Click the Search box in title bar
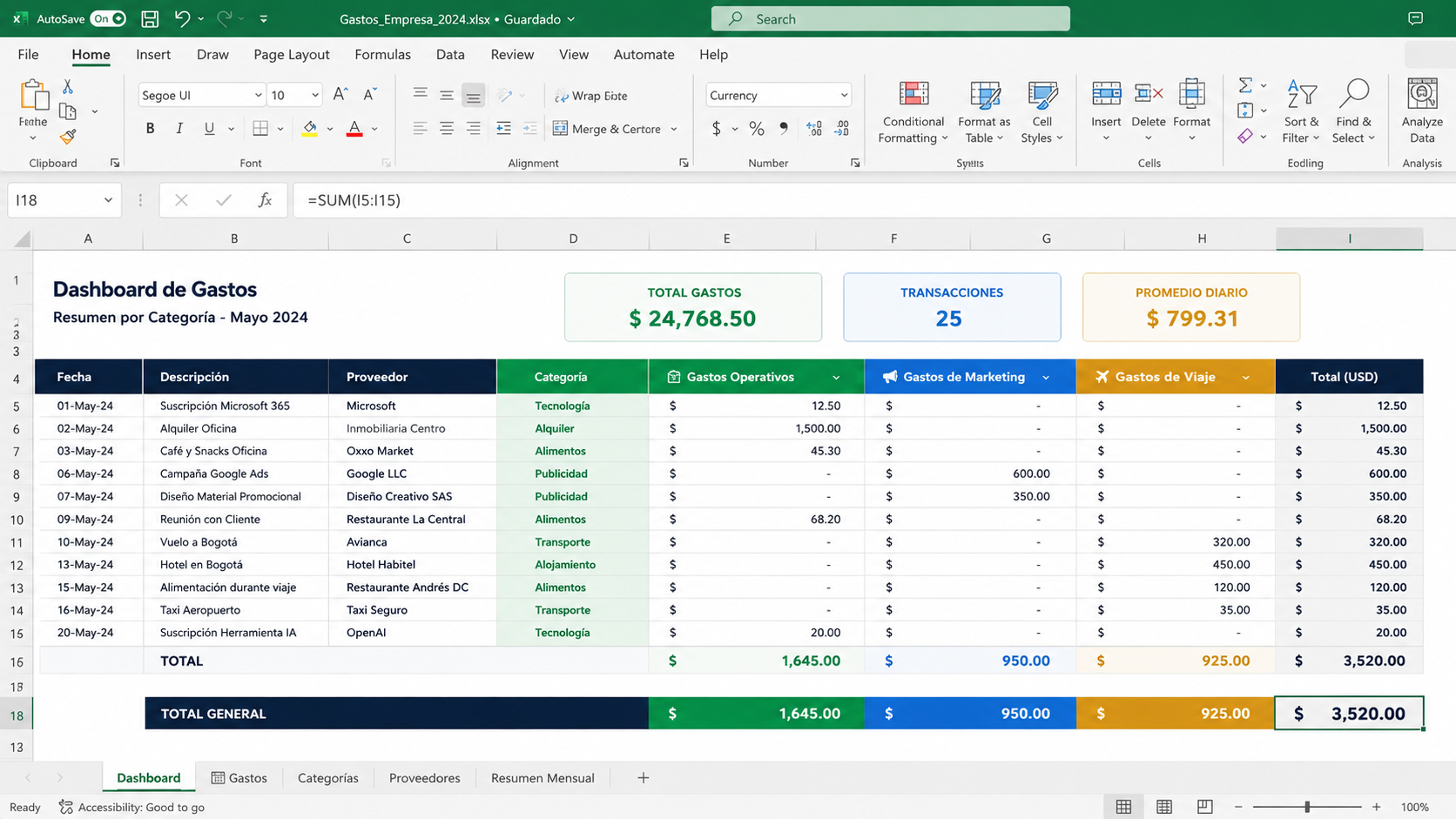1456x819 pixels. click(x=890, y=18)
